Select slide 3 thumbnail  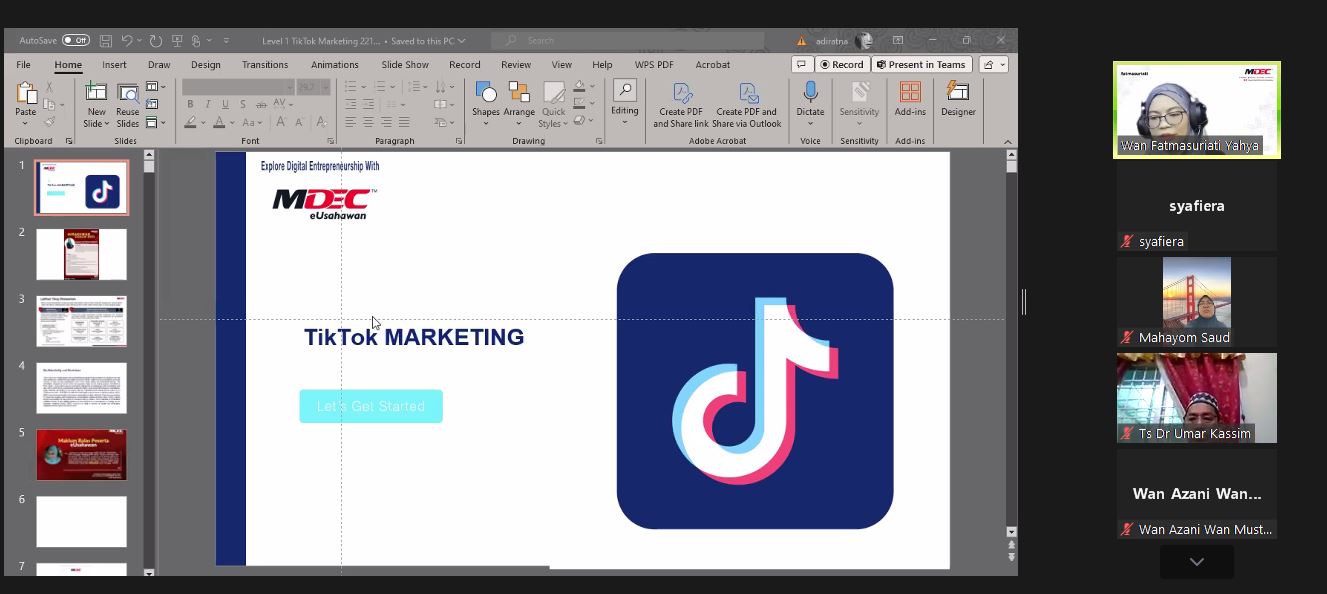tap(82, 321)
